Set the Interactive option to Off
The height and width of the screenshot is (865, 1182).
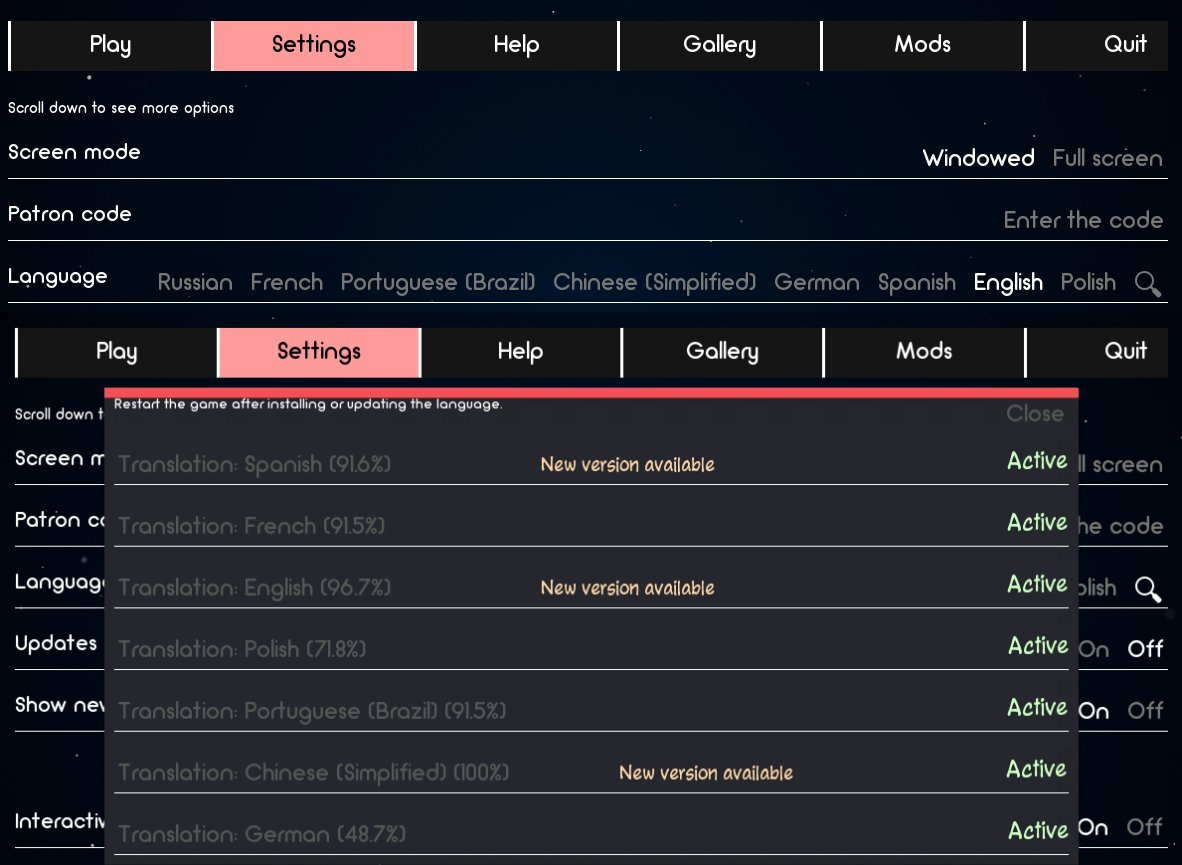pos(1144,828)
